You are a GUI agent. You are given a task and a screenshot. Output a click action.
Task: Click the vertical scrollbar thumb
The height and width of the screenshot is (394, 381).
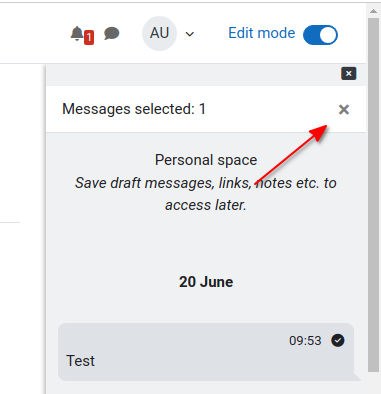373,195
